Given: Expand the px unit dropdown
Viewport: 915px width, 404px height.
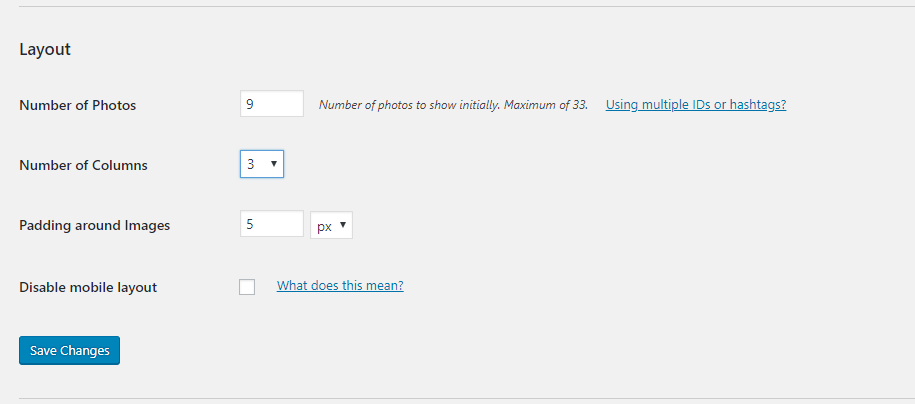Looking at the screenshot, I should click(331, 225).
